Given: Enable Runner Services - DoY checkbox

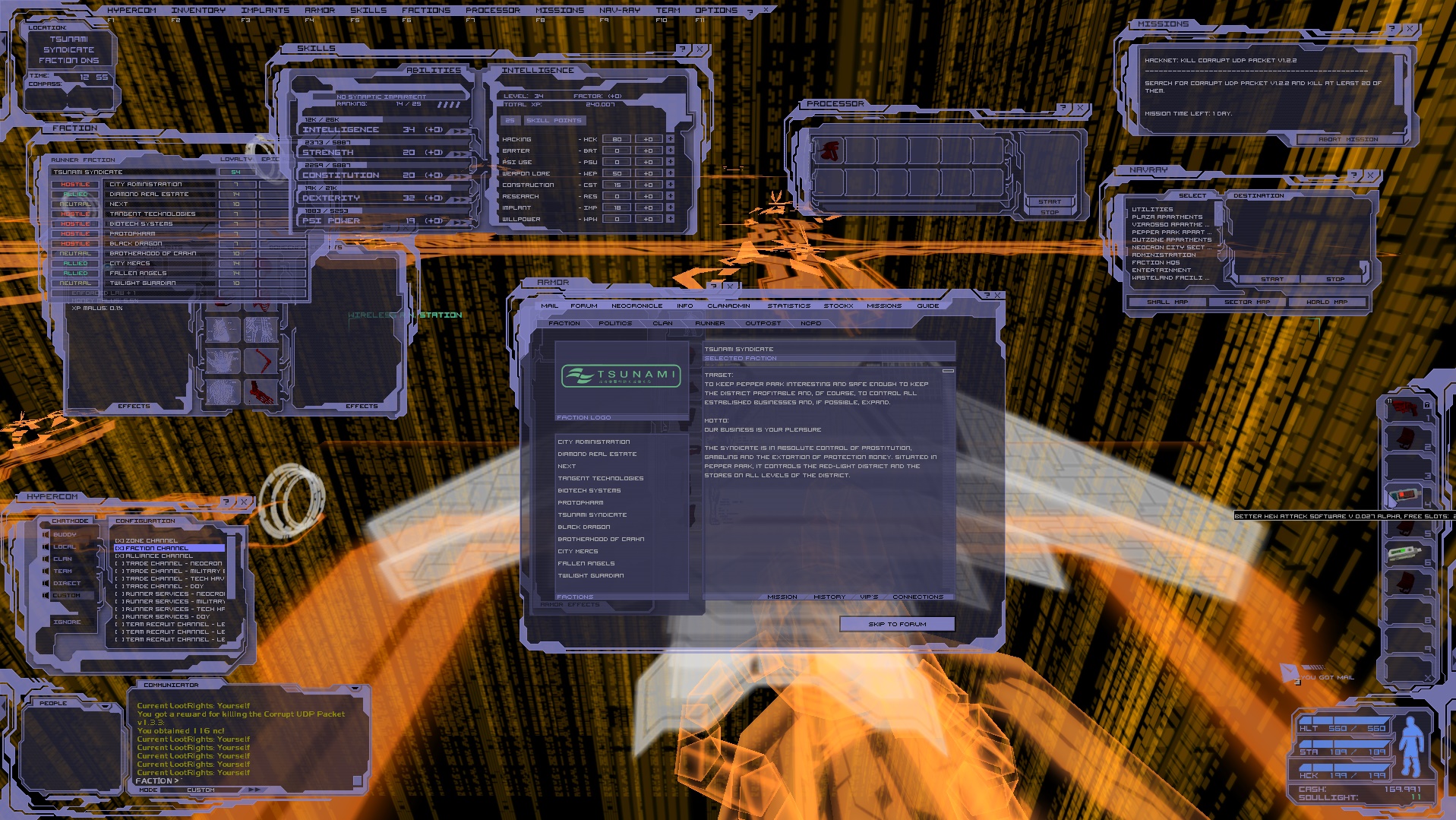Looking at the screenshot, I should pyautogui.click(x=119, y=616).
